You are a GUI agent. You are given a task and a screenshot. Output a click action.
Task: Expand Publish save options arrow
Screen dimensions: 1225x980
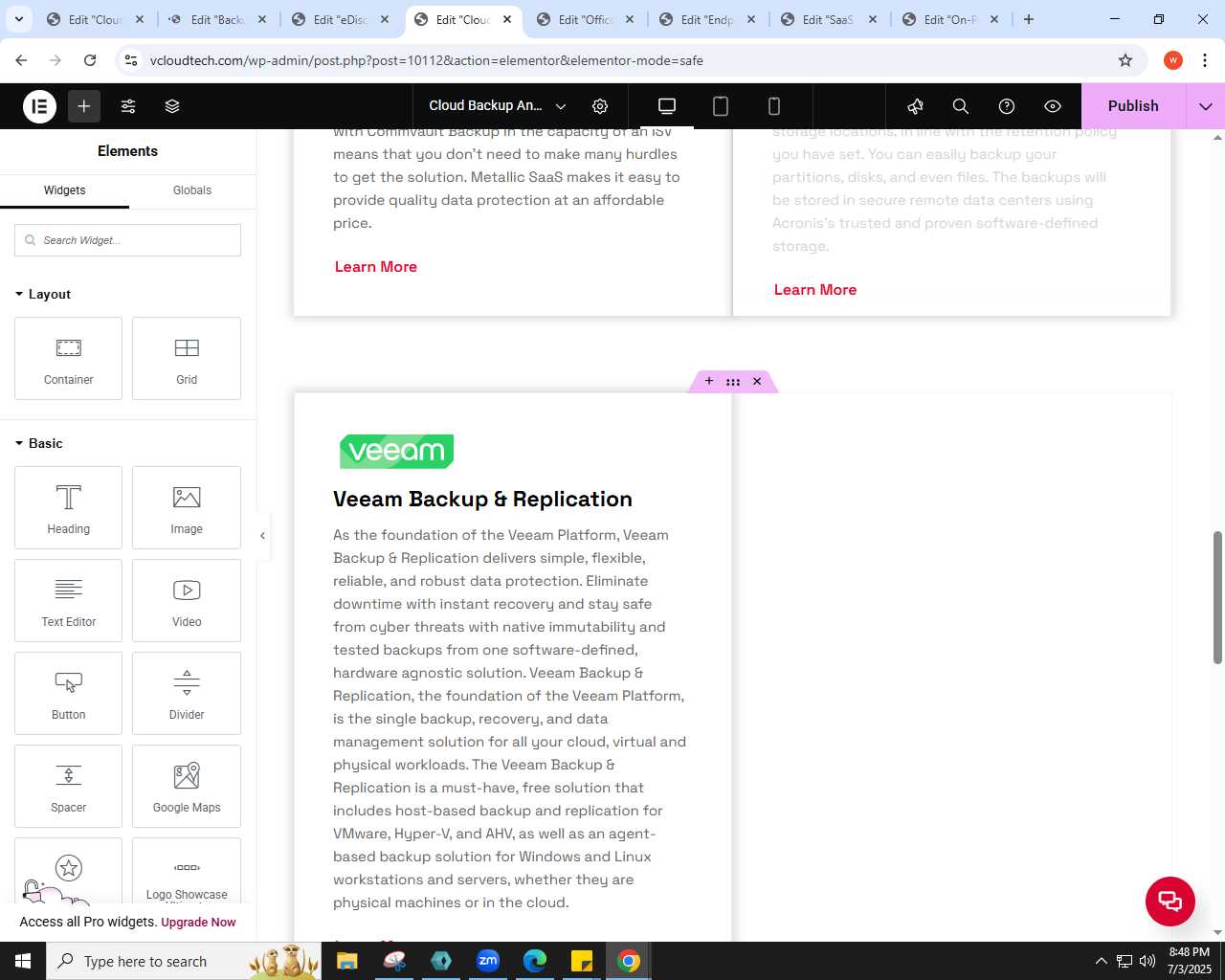1206,106
